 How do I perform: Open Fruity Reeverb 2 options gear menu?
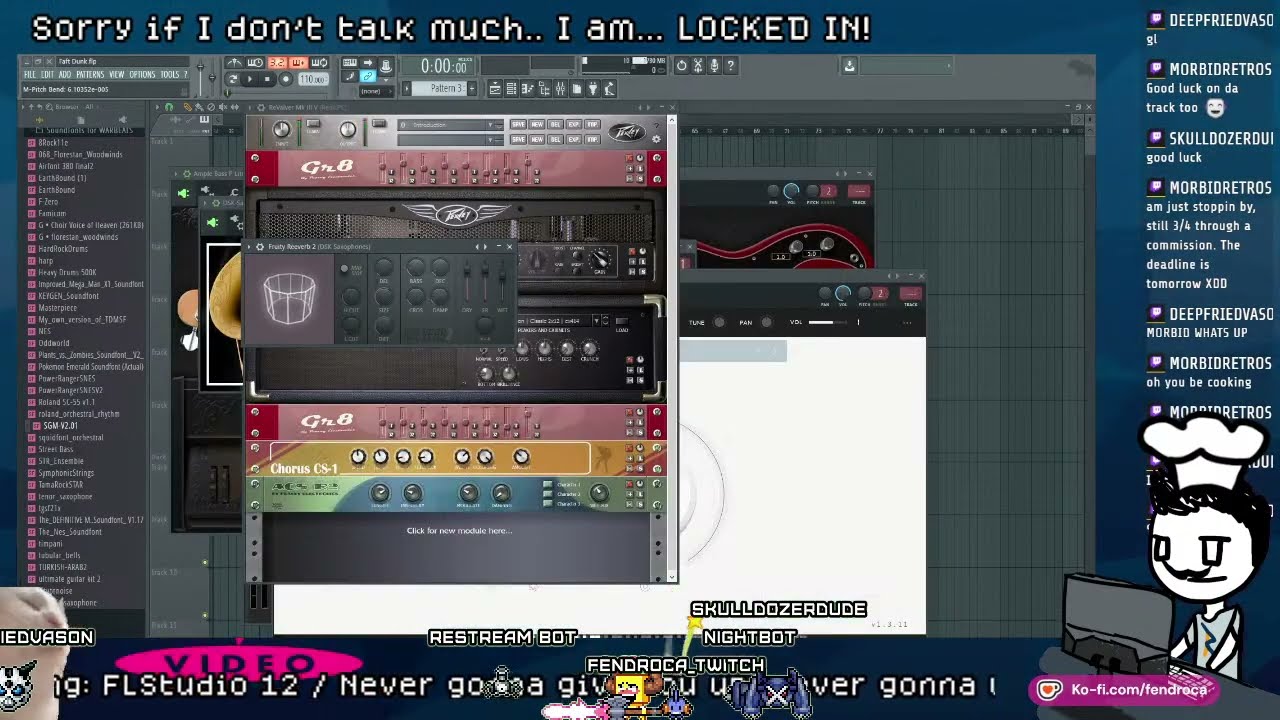[x=260, y=247]
